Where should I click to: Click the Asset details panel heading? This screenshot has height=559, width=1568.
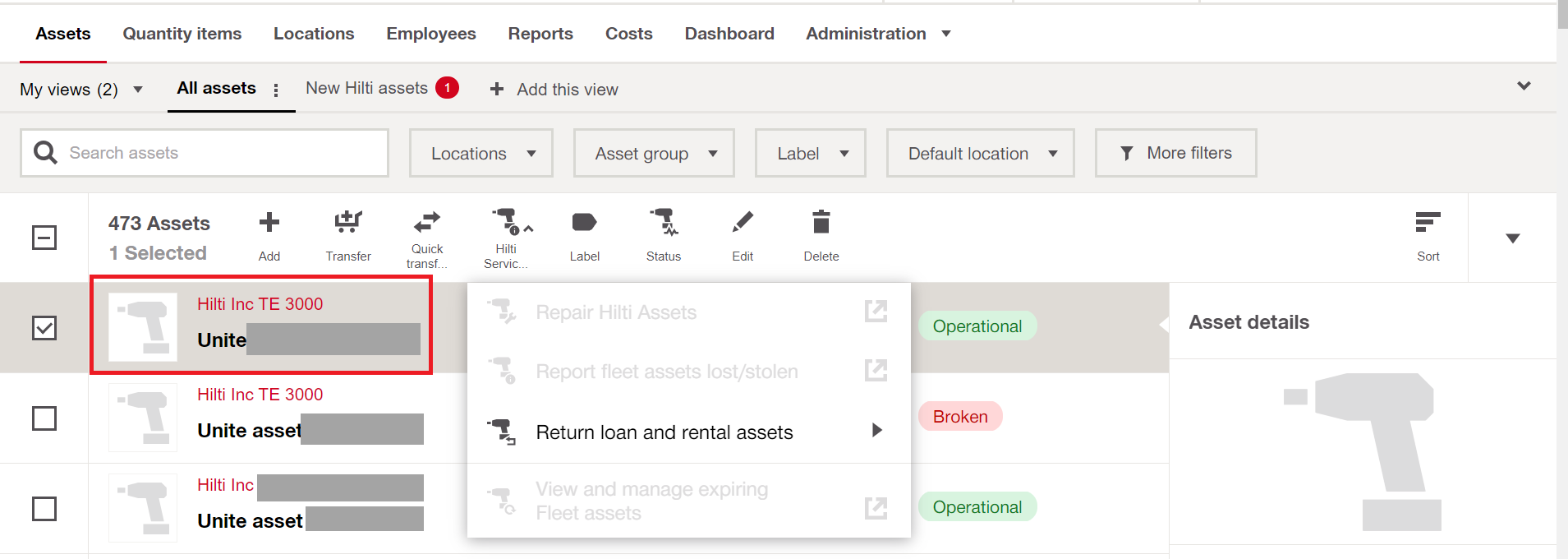coord(1249,322)
